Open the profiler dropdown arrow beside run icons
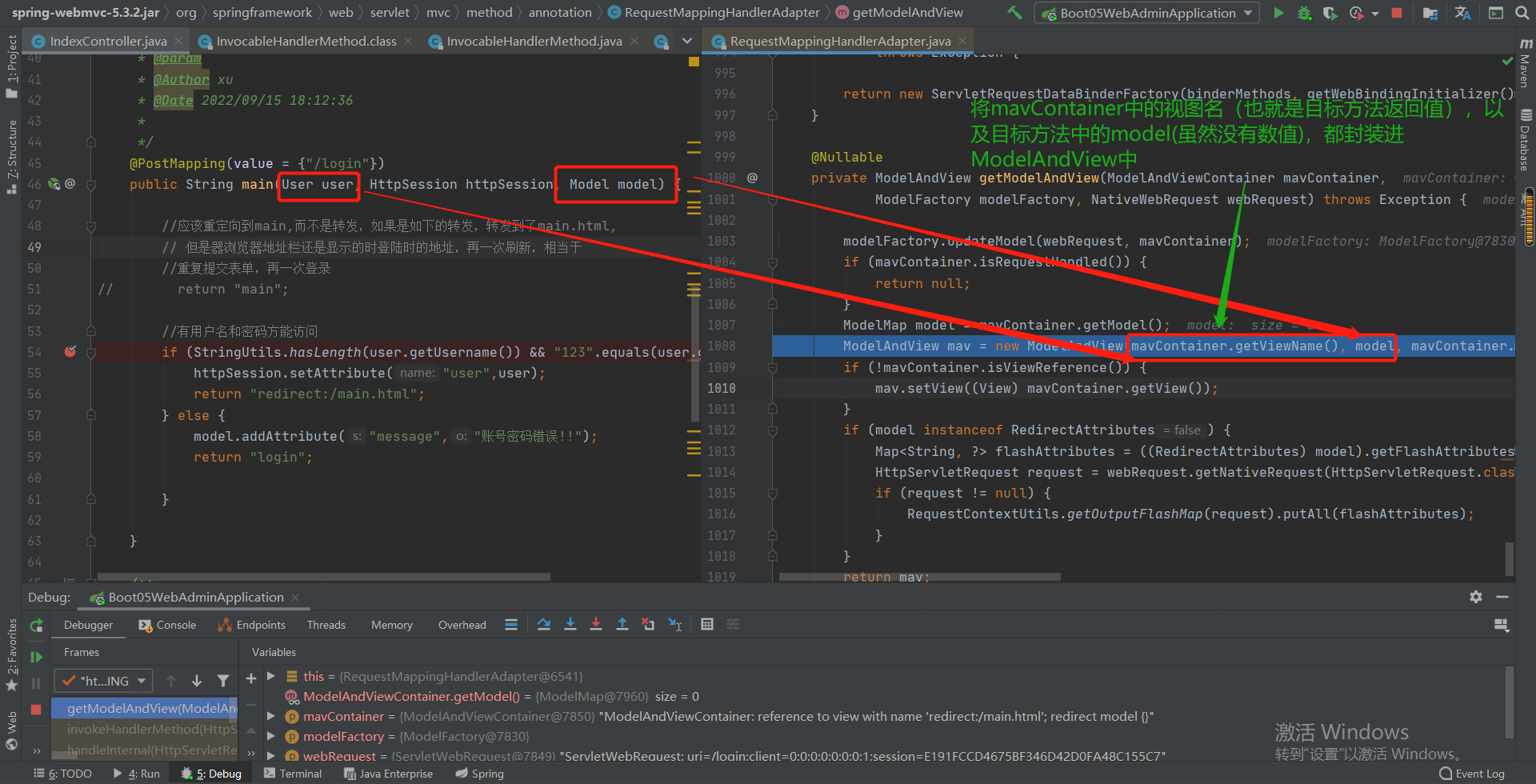Screen dimensions: 1536x784 (x=1374, y=14)
